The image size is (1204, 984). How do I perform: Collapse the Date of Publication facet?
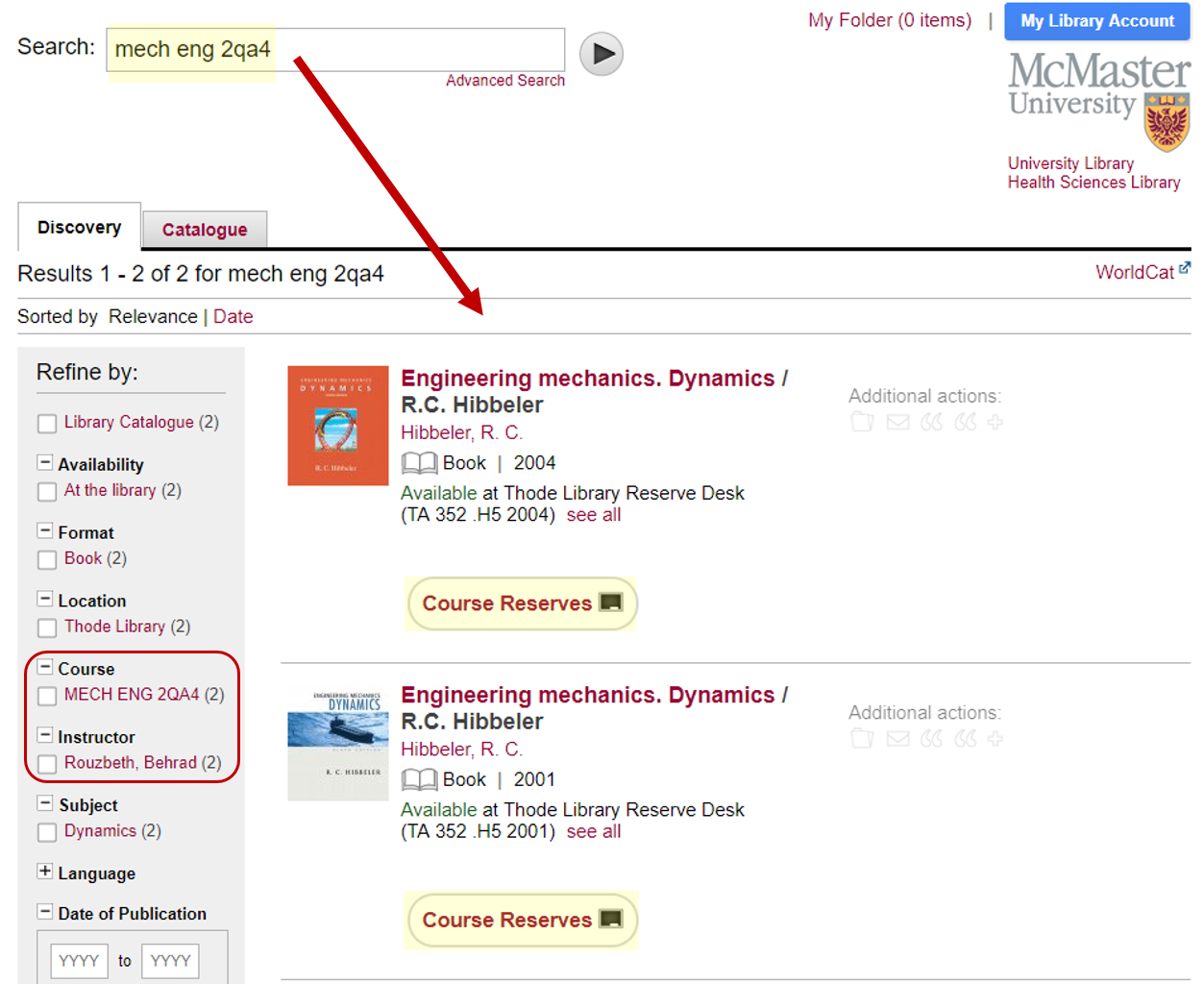point(44,912)
